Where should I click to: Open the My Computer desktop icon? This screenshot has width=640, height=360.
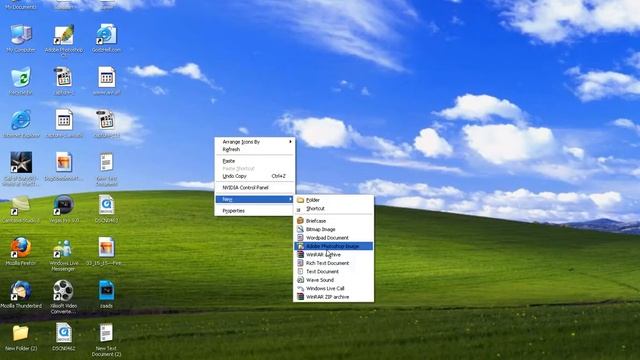(x=21, y=35)
